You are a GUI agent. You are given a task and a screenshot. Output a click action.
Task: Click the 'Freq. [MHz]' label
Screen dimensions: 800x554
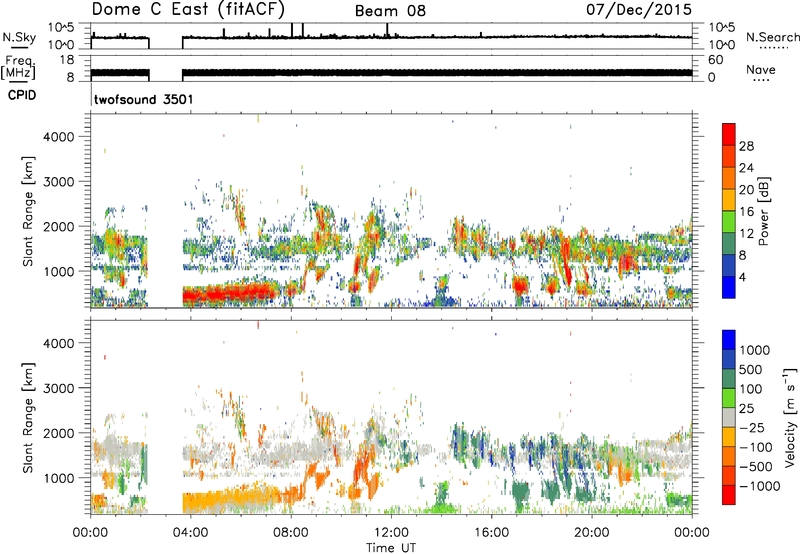coord(18,67)
